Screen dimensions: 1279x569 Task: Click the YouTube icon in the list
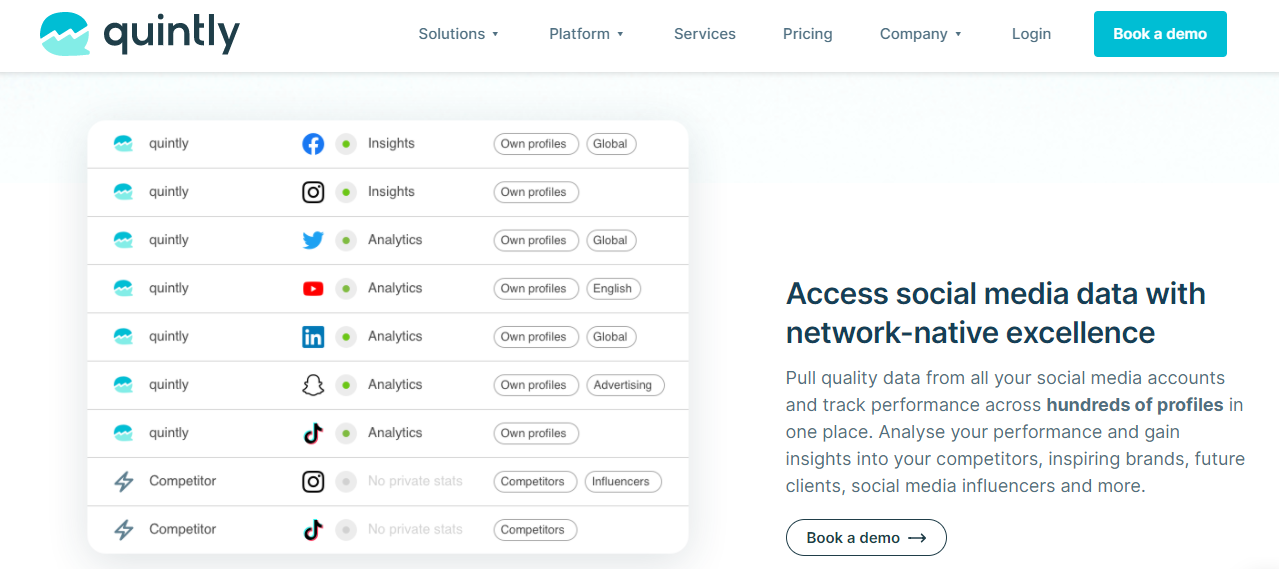click(313, 288)
